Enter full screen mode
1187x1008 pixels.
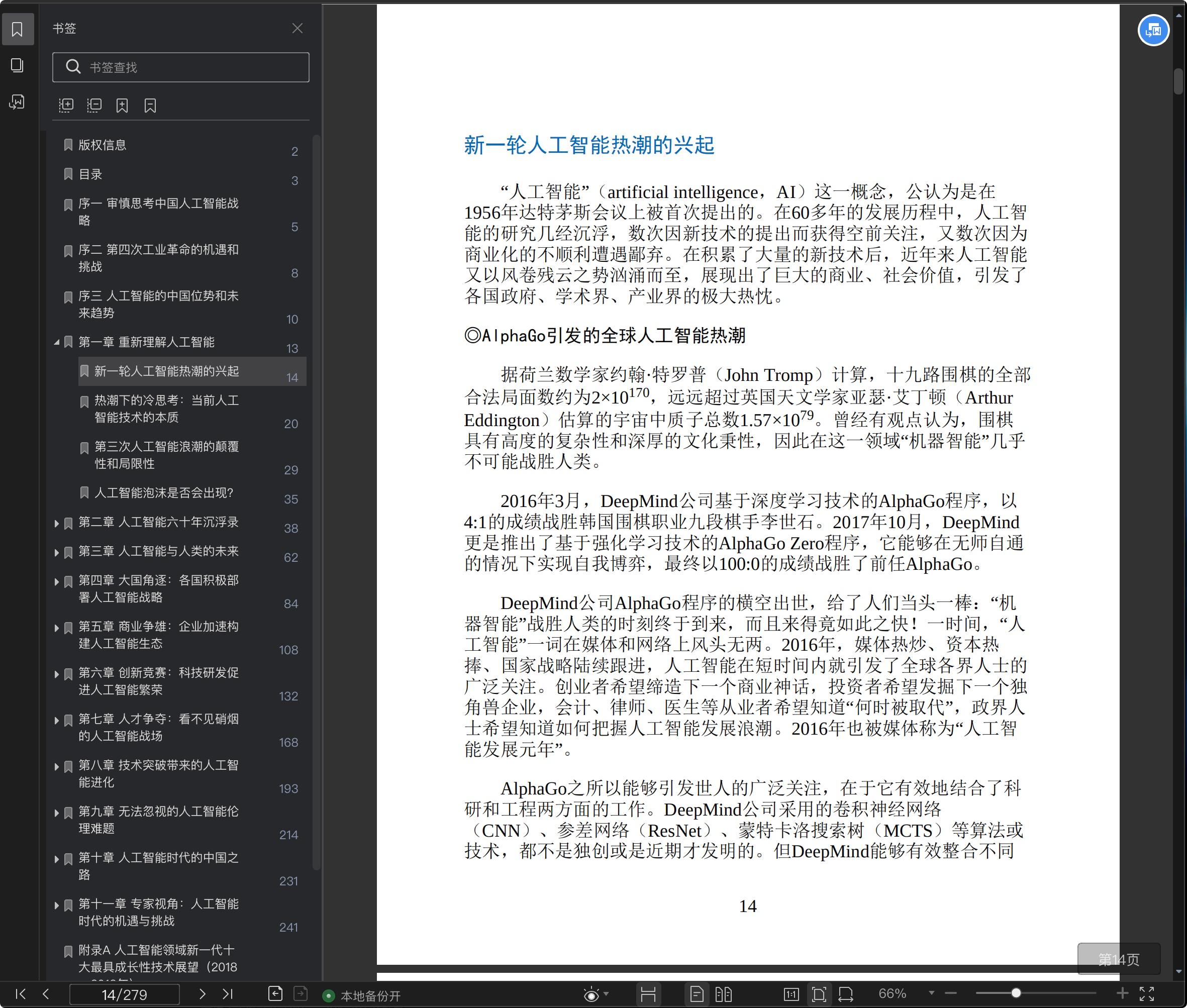(x=1147, y=994)
